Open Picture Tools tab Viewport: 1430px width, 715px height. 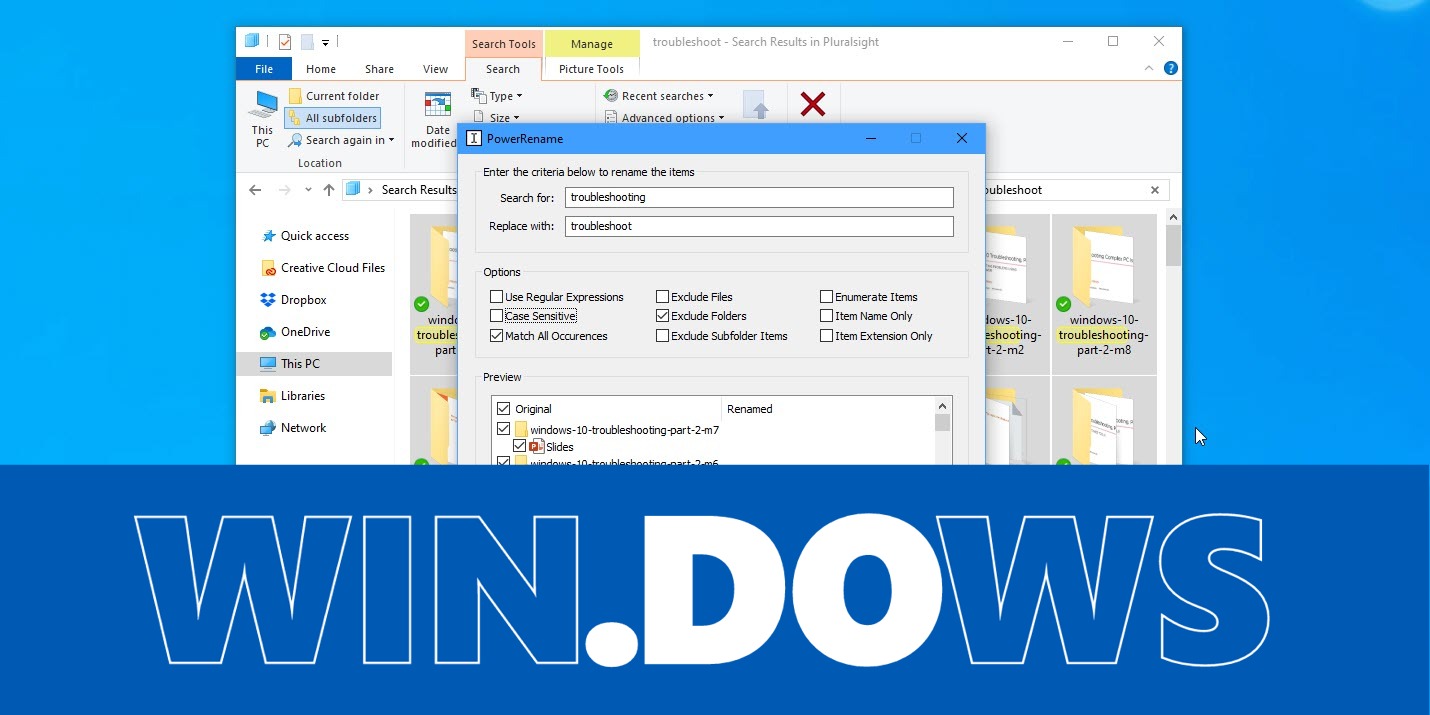(x=591, y=69)
